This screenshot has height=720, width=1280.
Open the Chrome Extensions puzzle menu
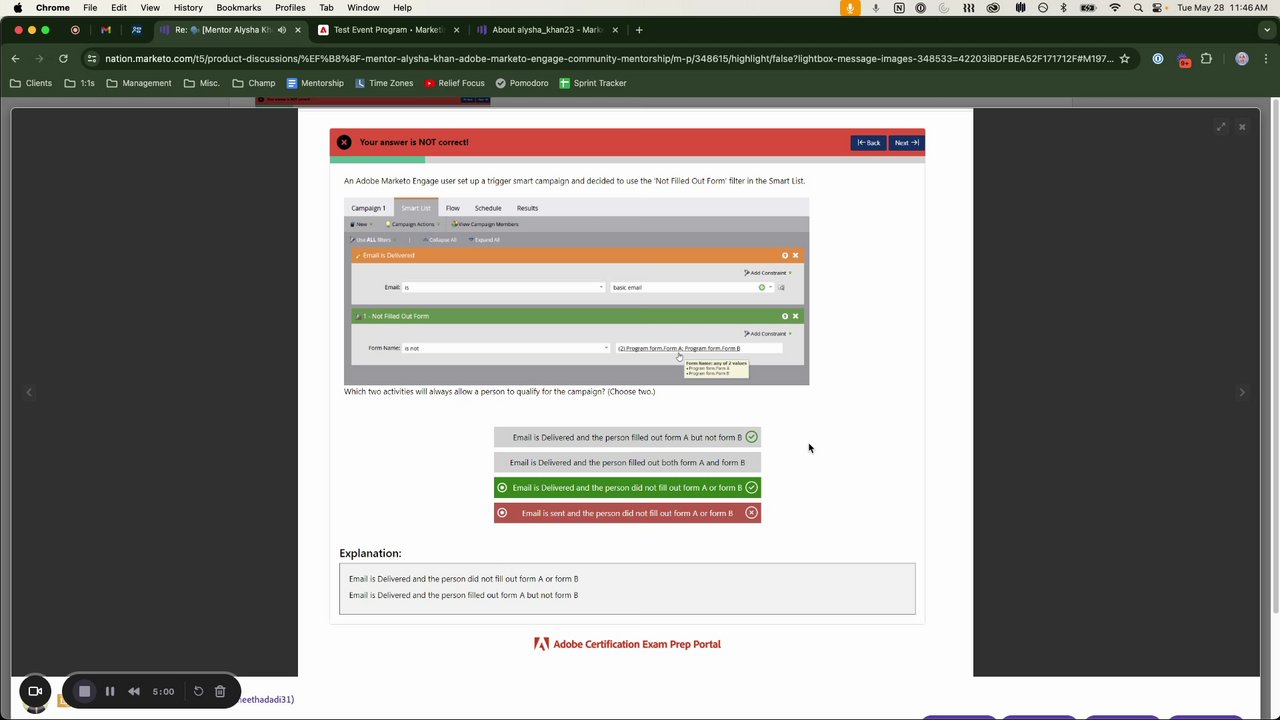[x=1206, y=59]
